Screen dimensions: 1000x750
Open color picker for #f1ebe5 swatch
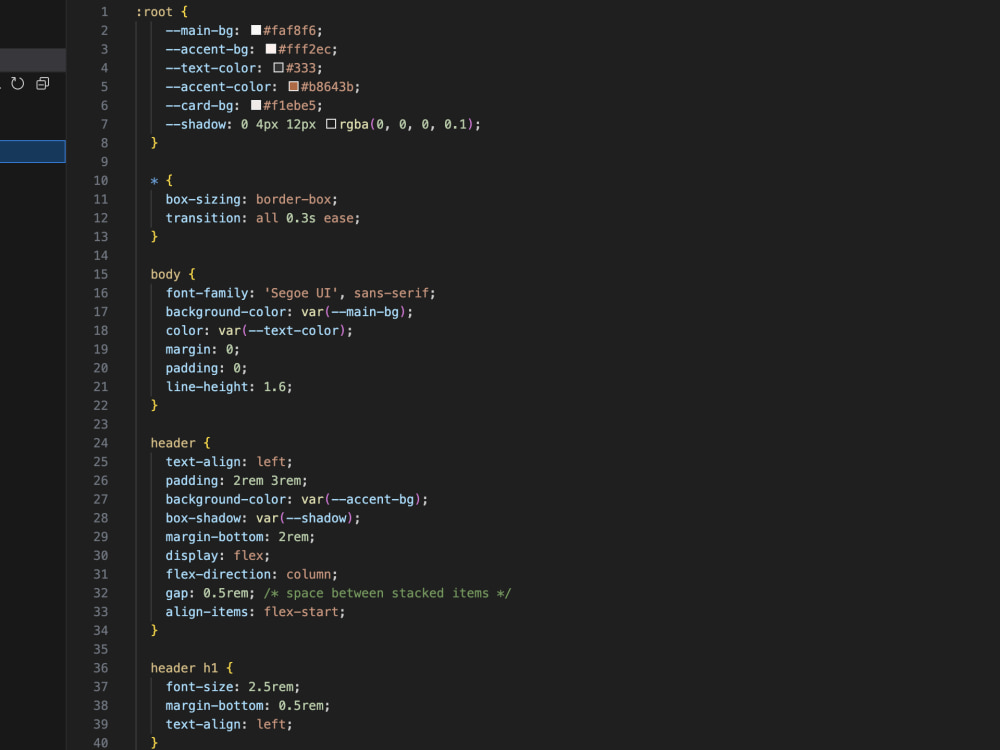[x=256, y=105]
